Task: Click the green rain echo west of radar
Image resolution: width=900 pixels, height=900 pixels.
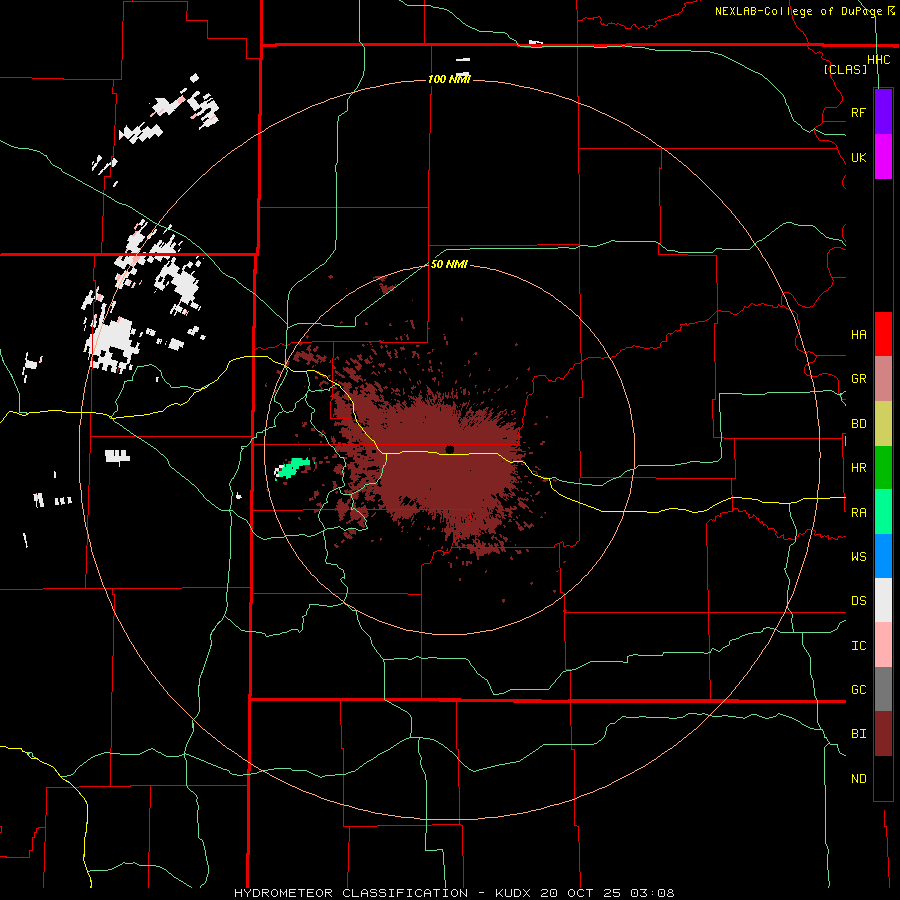Action: [x=293, y=467]
